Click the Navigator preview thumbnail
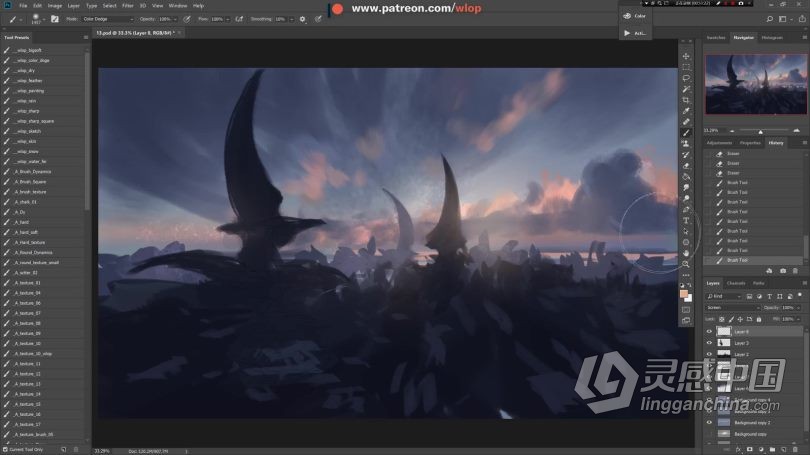810x455 pixels. click(756, 84)
